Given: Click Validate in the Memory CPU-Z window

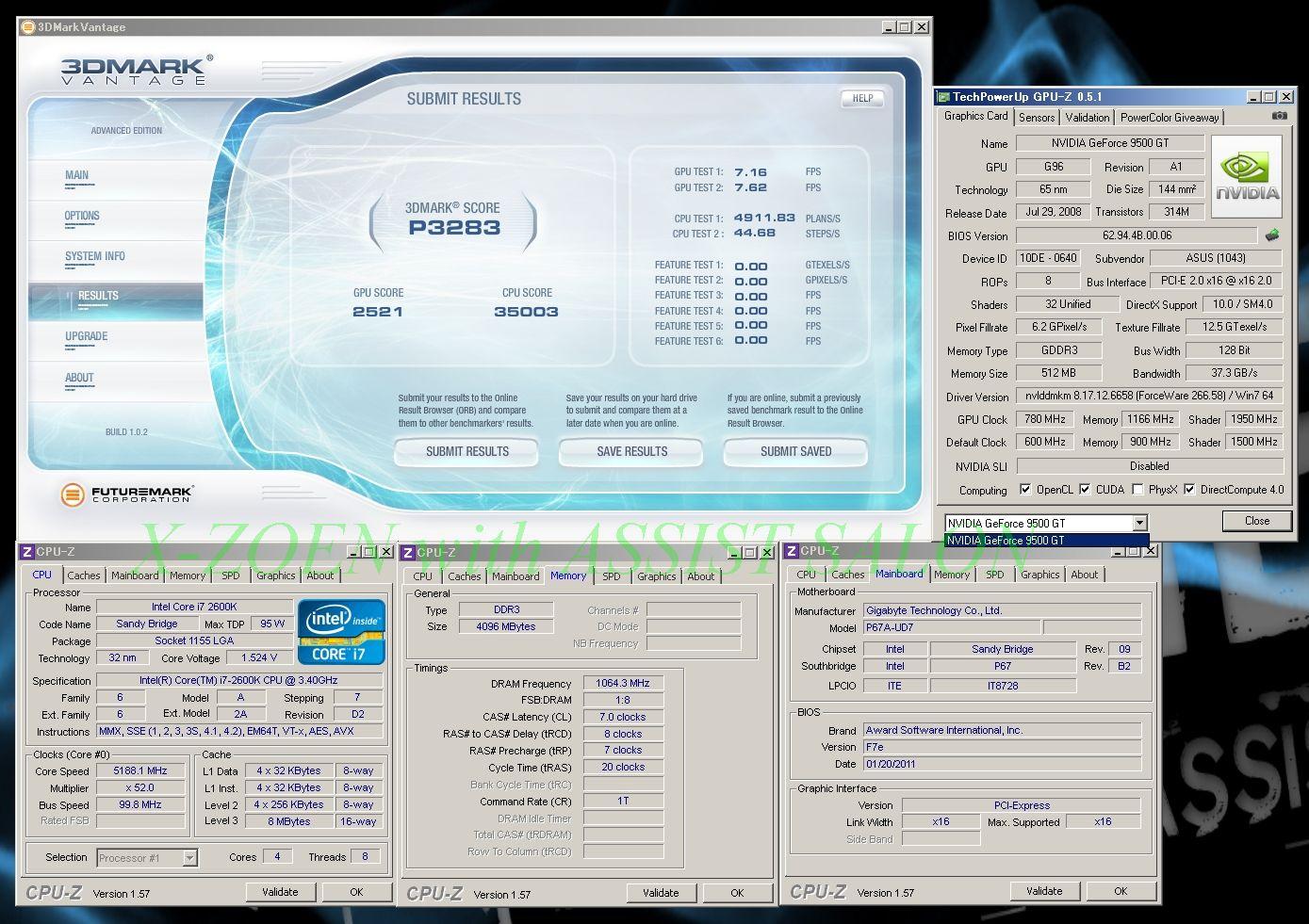Looking at the screenshot, I should 661,893.
